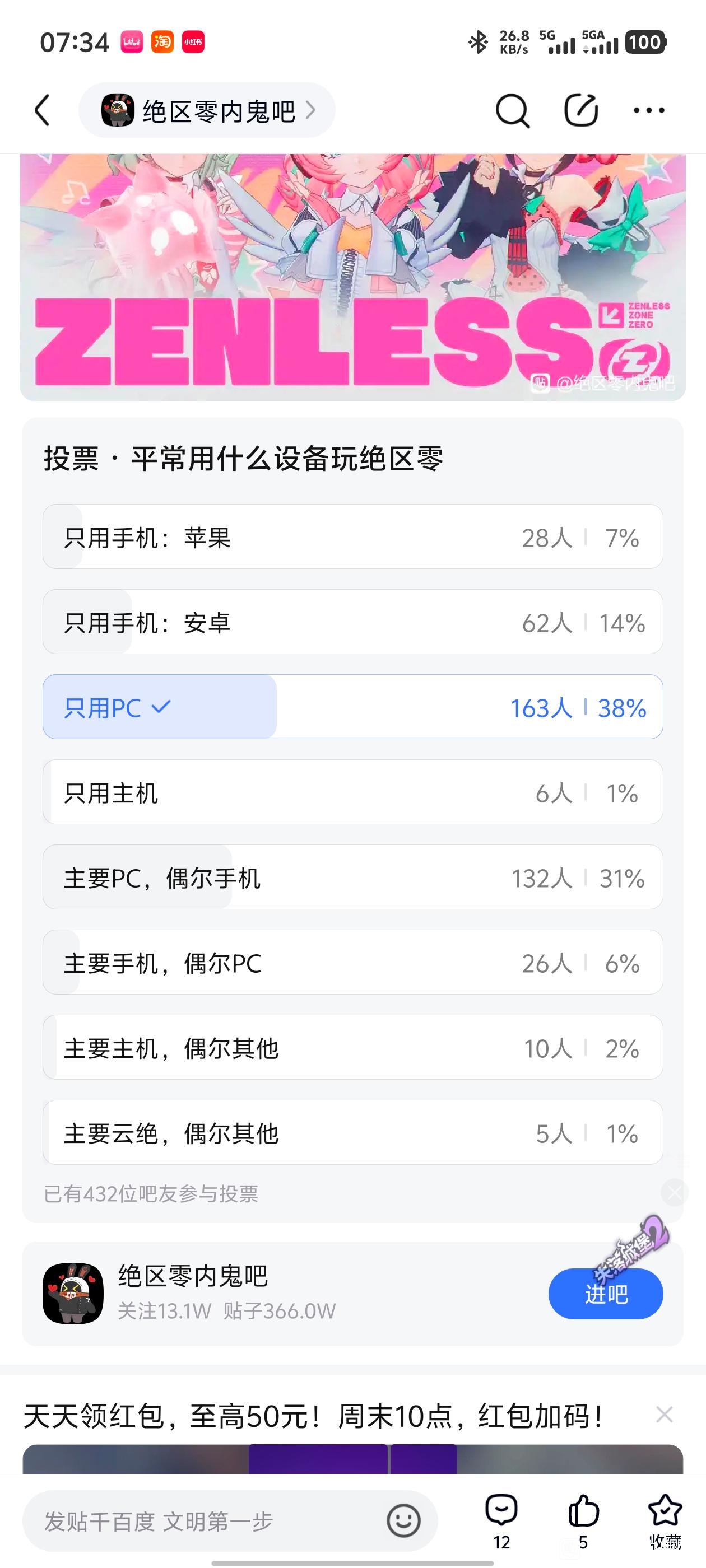Choose poll option 主要云绝，偶尔其他
This screenshot has height=1568, width=706.
coord(352,1133)
